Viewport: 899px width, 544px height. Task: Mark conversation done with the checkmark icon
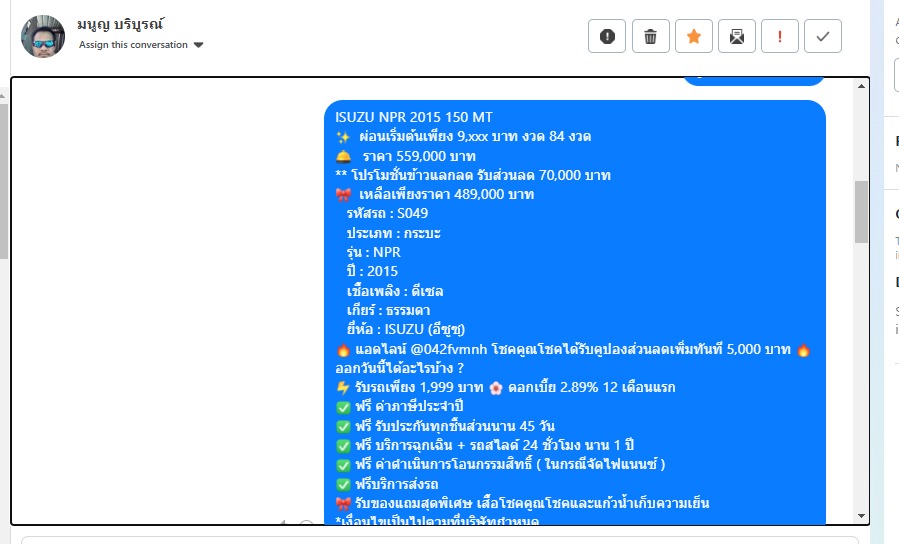[x=823, y=36]
